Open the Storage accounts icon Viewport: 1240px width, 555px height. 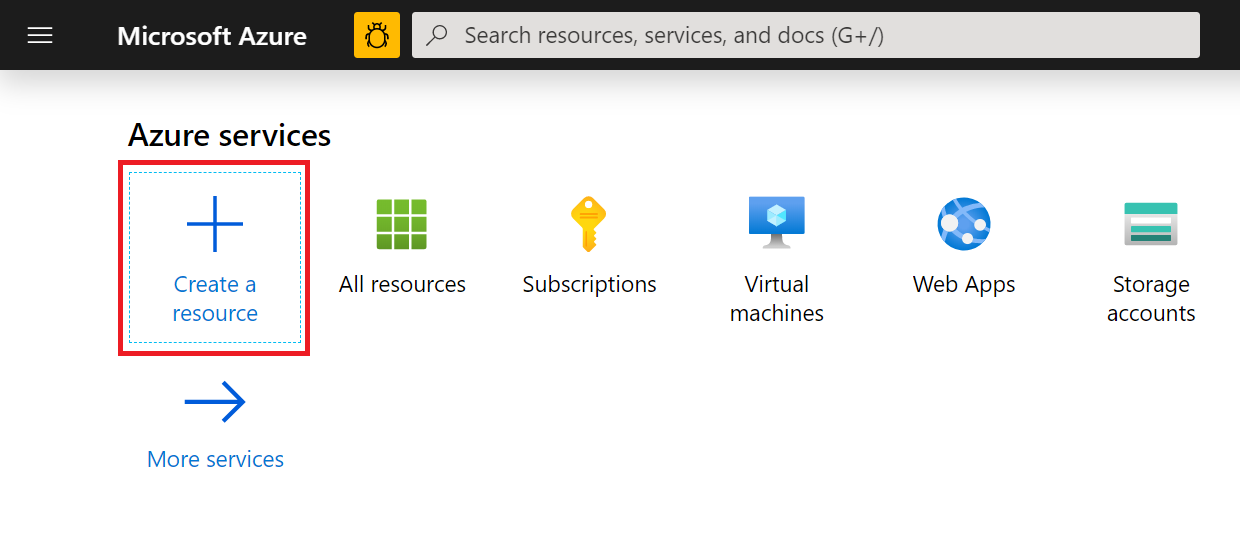point(1151,224)
